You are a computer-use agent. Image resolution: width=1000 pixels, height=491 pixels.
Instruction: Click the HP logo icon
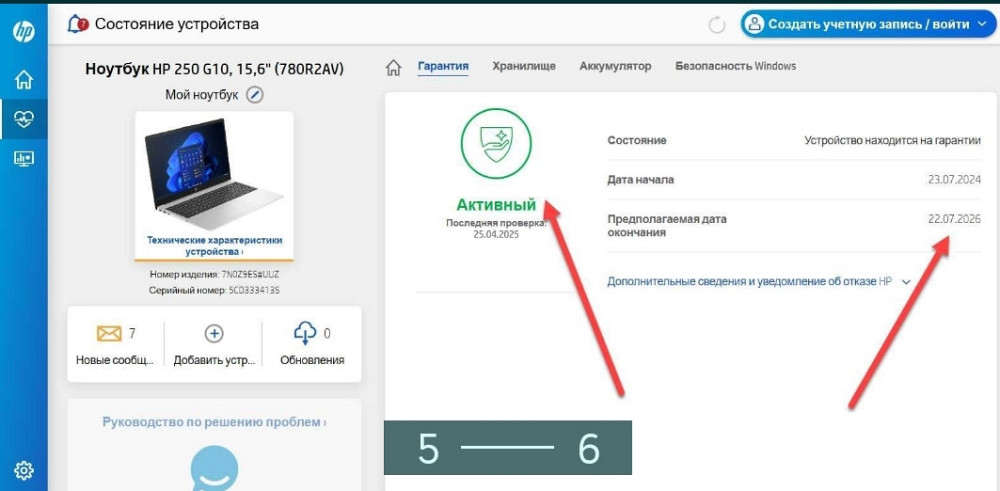(x=24, y=32)
